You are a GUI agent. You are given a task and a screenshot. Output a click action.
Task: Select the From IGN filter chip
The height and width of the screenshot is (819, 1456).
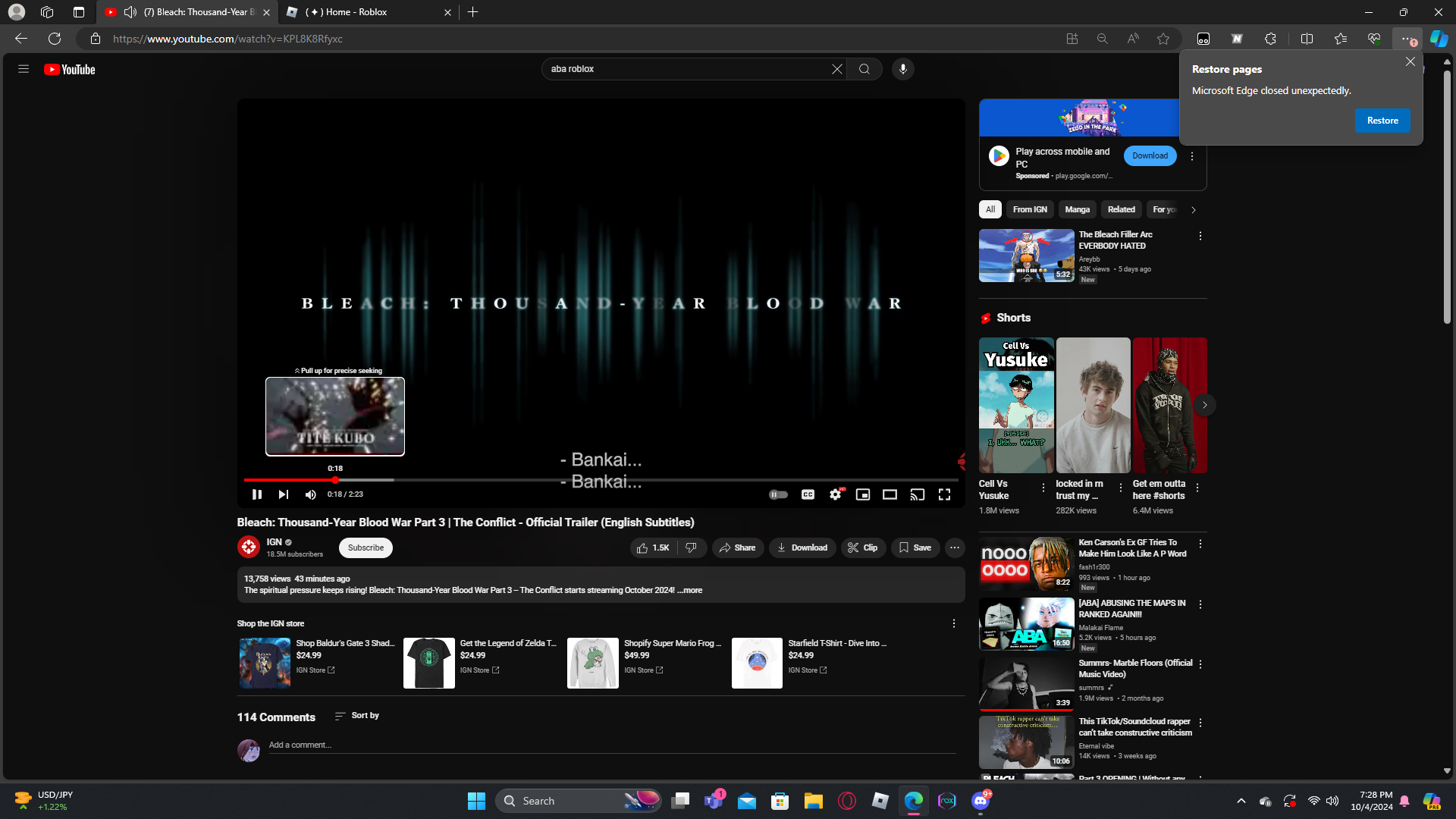pyautogui.click(x=1030, y=209)
